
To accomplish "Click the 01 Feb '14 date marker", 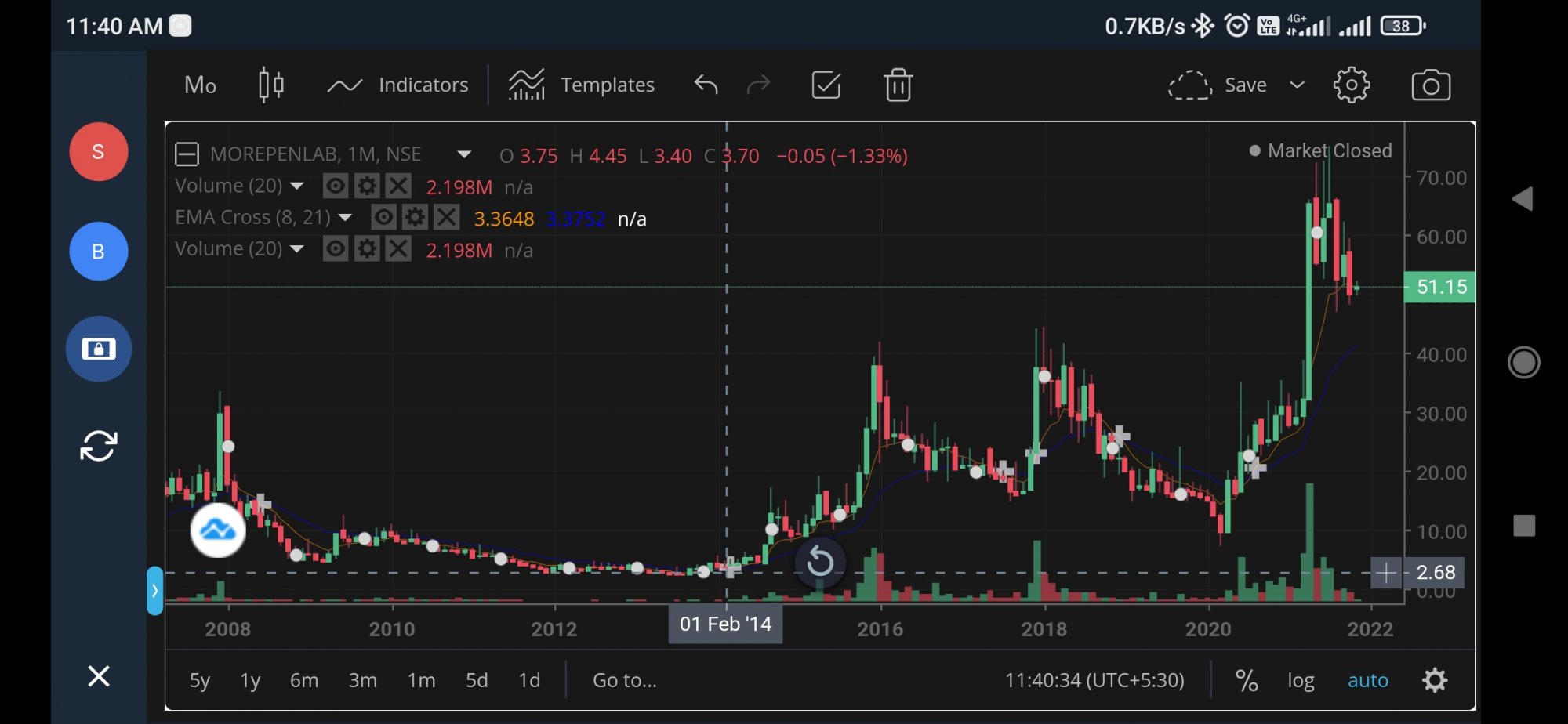I will (725, 624).
